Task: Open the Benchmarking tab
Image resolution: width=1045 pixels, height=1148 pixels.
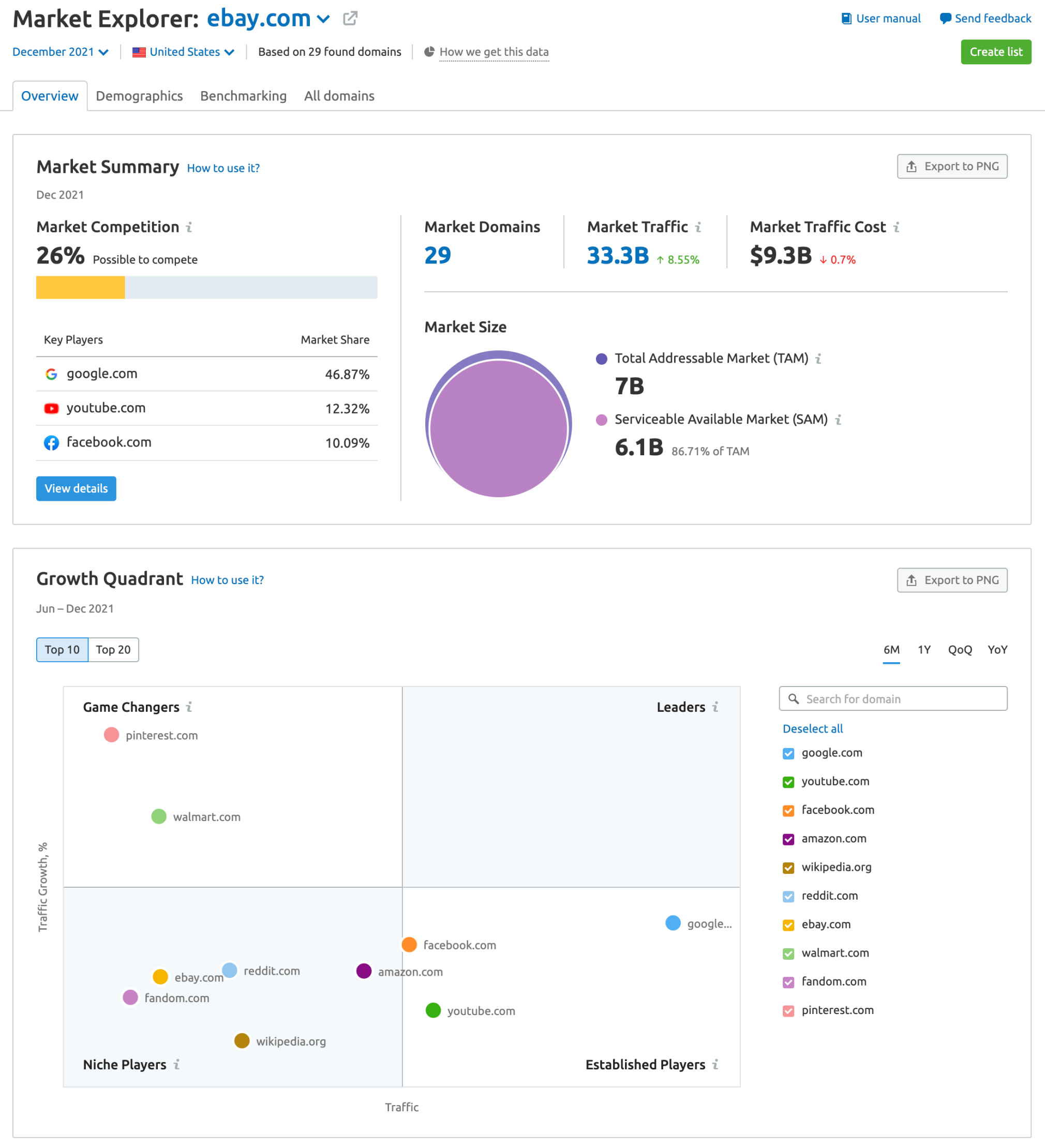Action: click(243, 96)
